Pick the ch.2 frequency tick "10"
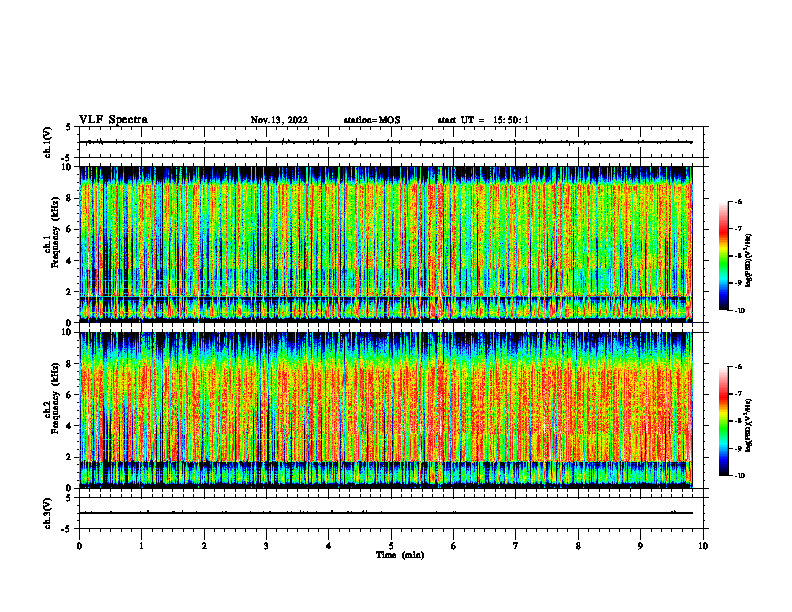 [x=69, y=332]
